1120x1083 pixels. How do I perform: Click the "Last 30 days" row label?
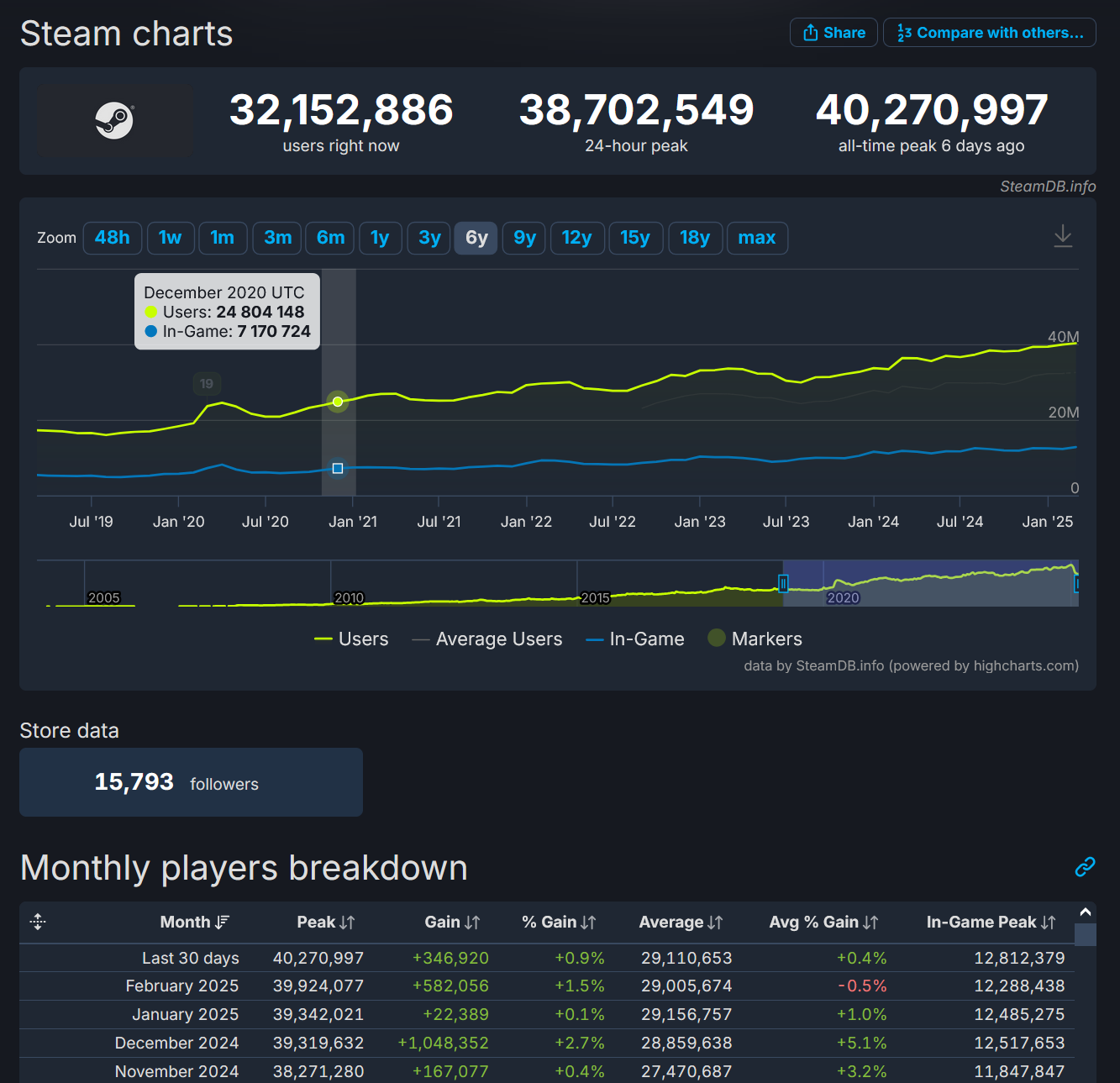191,958
